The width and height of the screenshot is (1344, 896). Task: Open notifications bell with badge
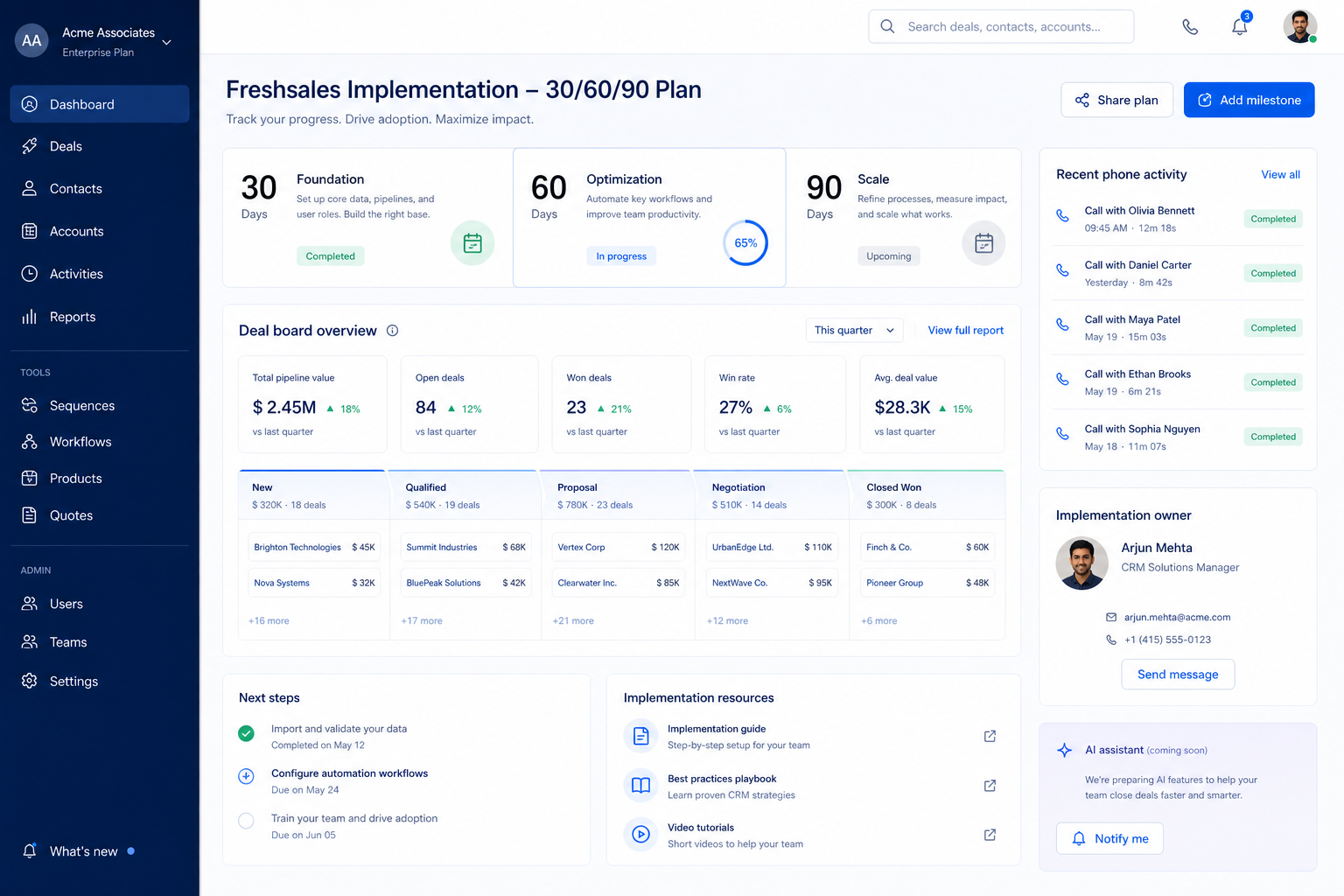coord(1240,26)
